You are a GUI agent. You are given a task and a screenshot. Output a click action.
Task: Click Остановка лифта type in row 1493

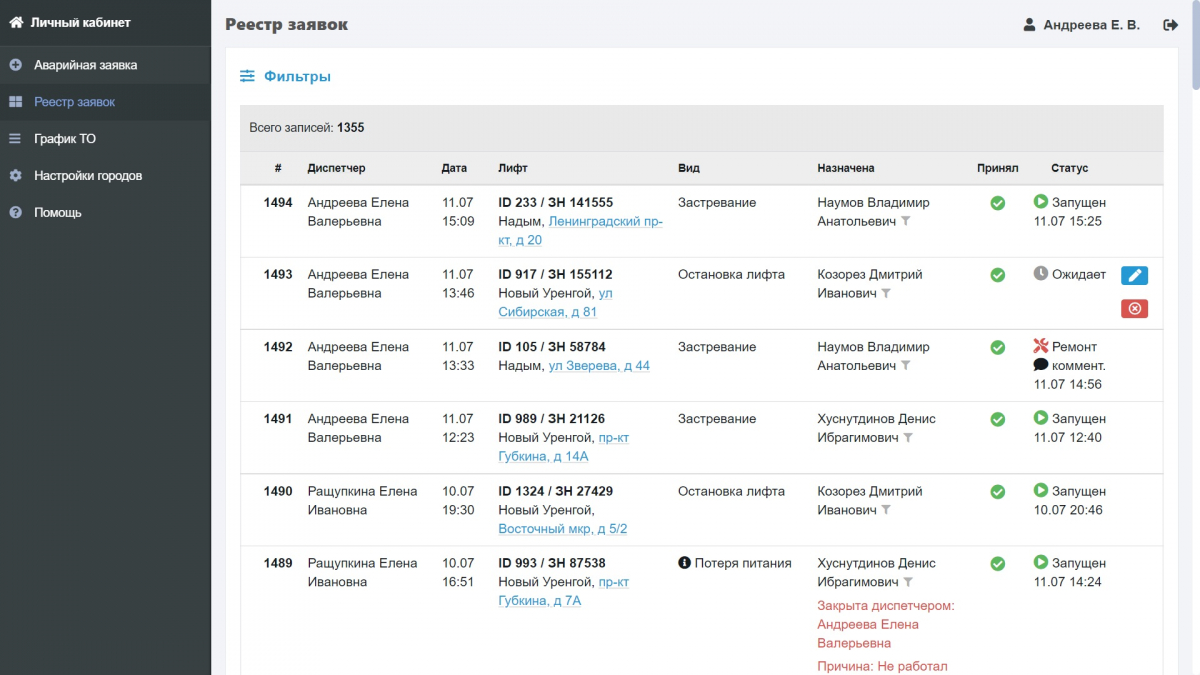pos(731,275)
